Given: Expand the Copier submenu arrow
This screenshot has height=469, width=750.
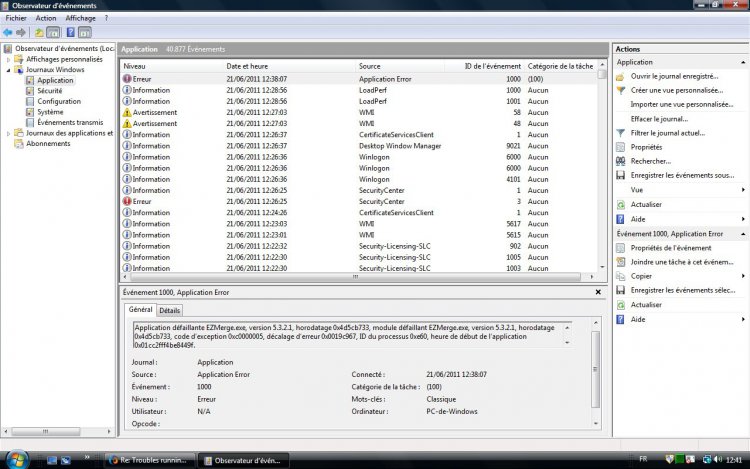Looking at the screenshot, I should tap(743, 276).
